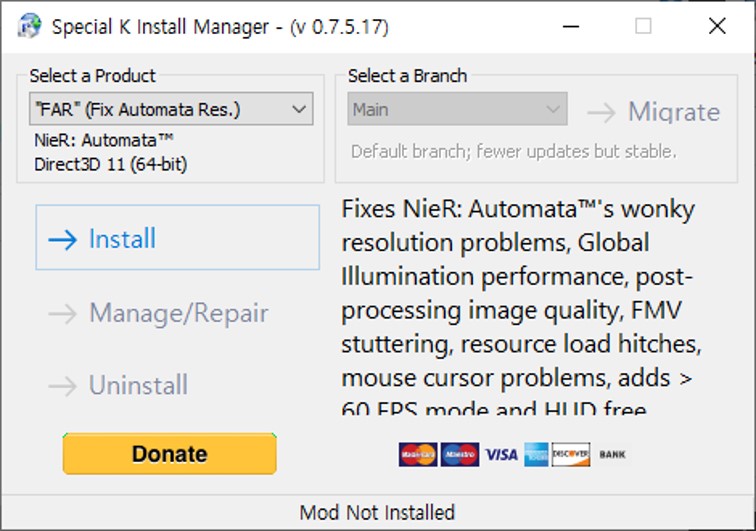Click the gray arrow beside Uninstall
This screenshot has width=756, height=531.
coord(63,386)
